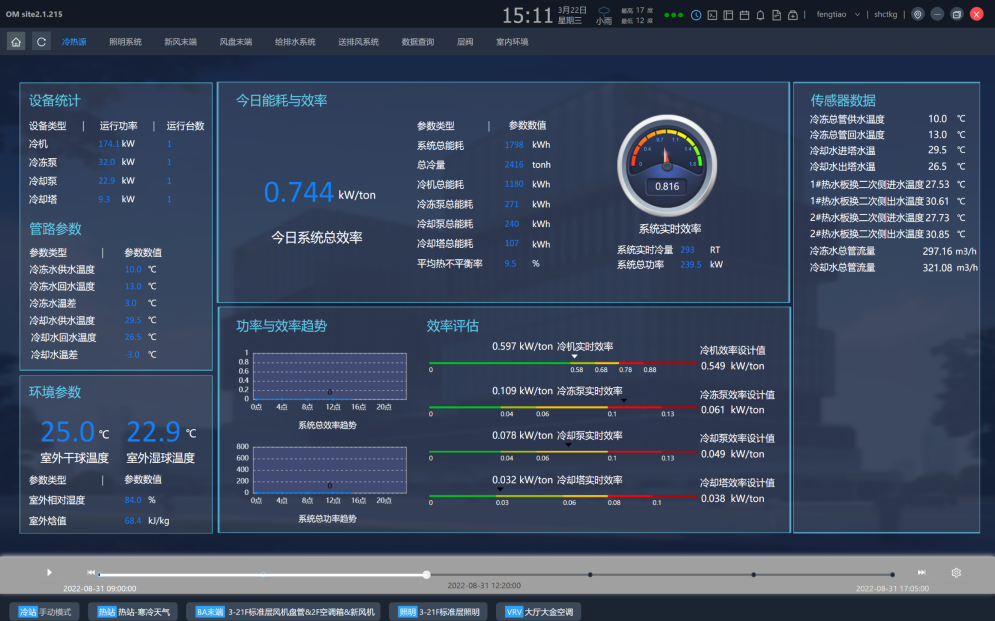Viewport: 995px width, 621px height.
Task: Open the notification bell
Action: click(760, 15)
